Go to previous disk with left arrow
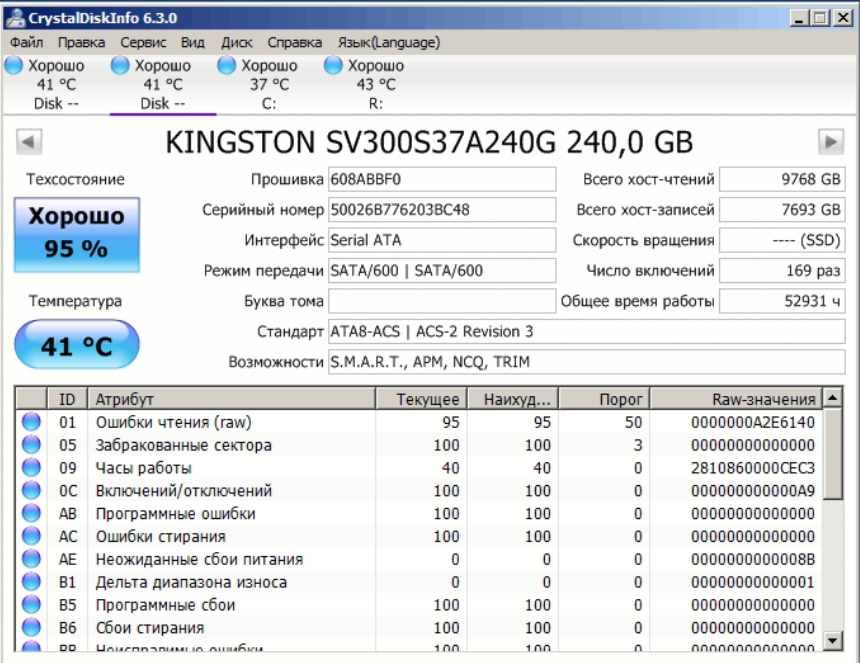Screen dimensions: 860x663 click(29, 142)
